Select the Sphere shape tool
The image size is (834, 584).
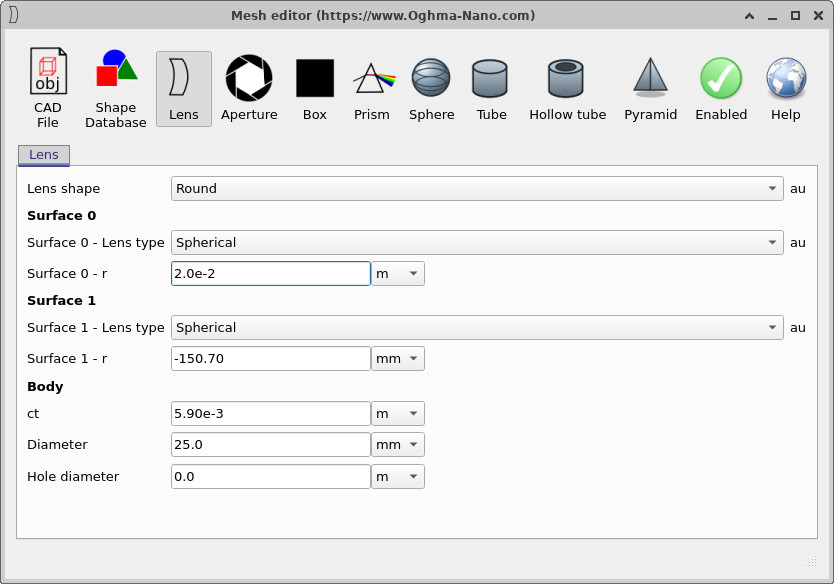pyautogui.click(x=431, y=87)
